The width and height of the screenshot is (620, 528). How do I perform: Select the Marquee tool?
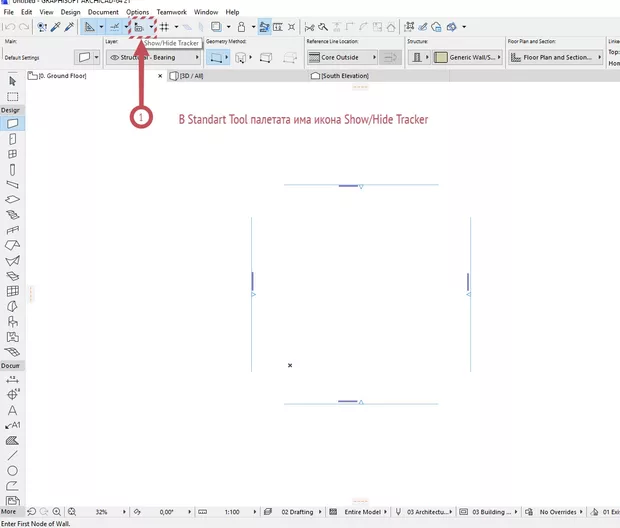12,97
